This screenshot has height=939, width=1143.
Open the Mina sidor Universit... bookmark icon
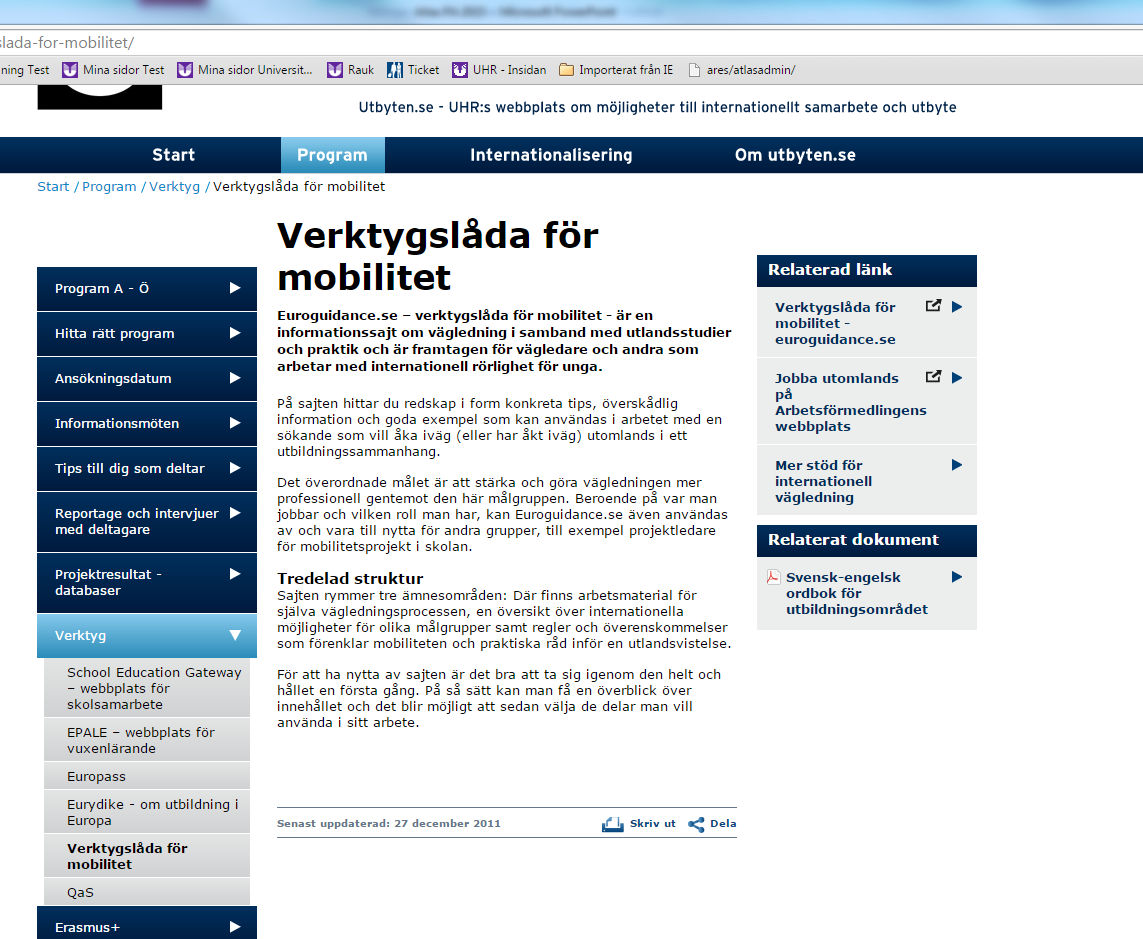(185, 70)
